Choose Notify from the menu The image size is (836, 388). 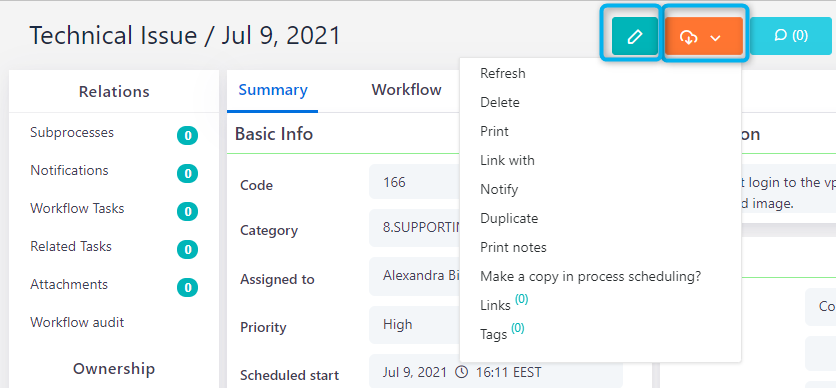pos(499,190)
